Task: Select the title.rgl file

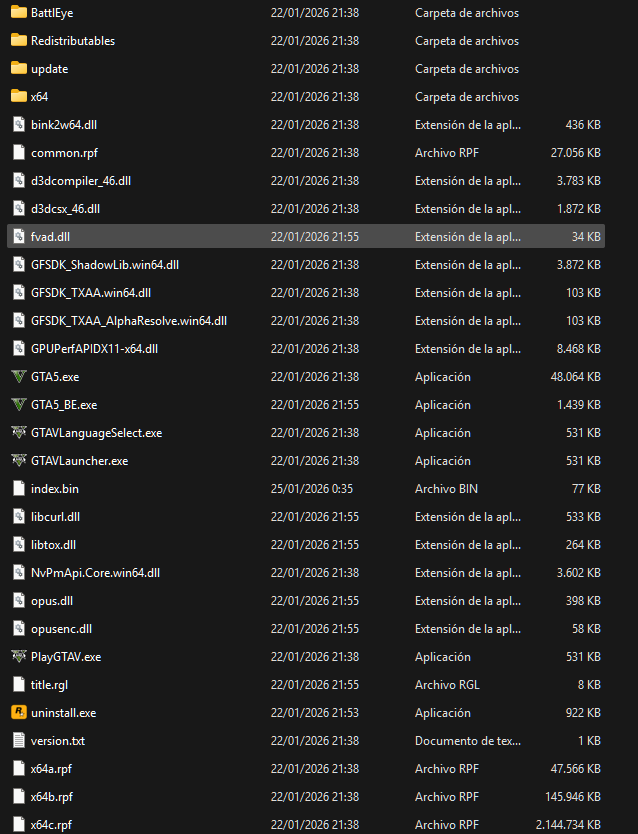Action: (49, 685)
